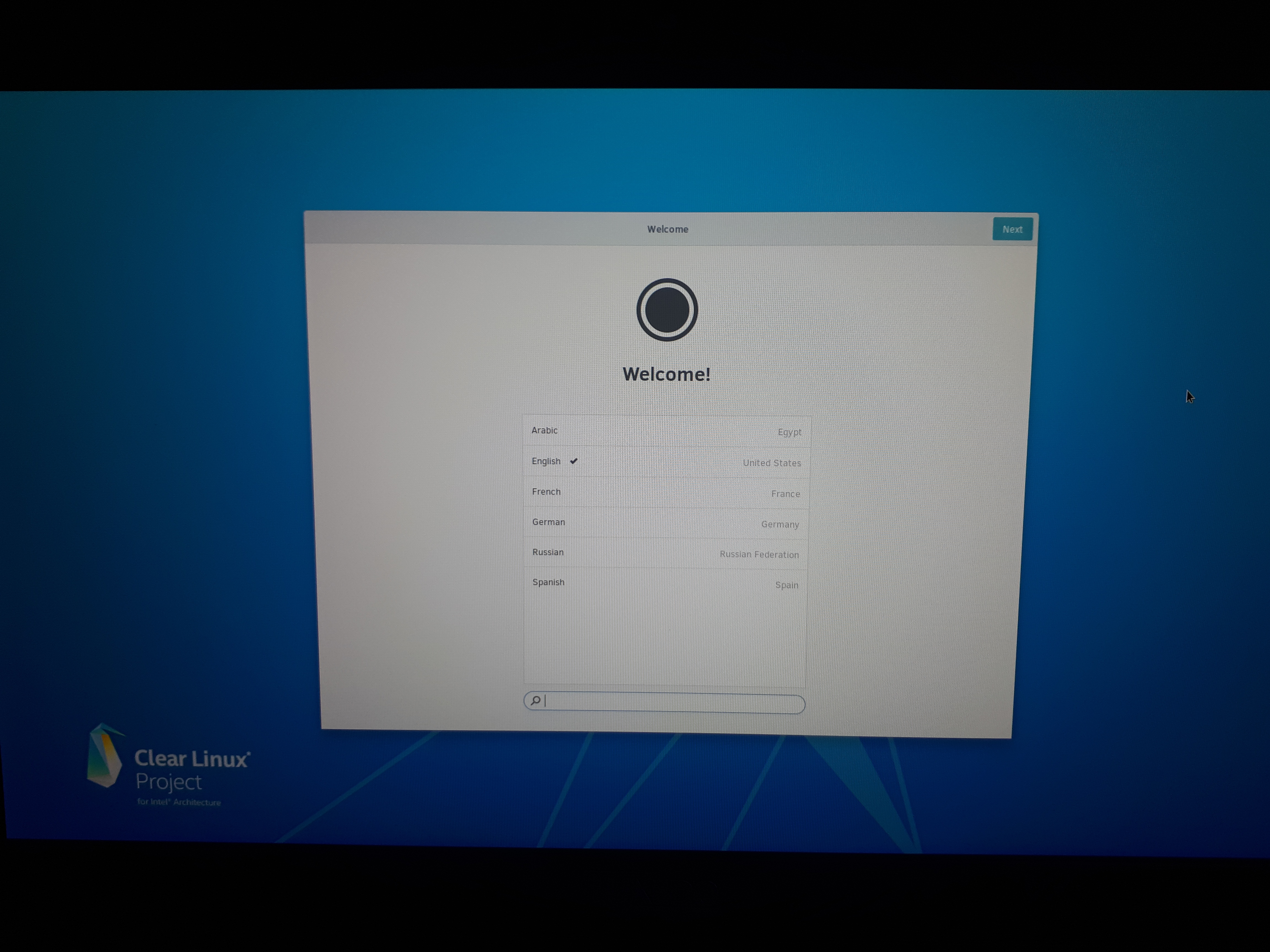The height and width of the screenshot is (952, 1270).
Task: Click the circular logo above Welcome!
Action: [667, 310]
